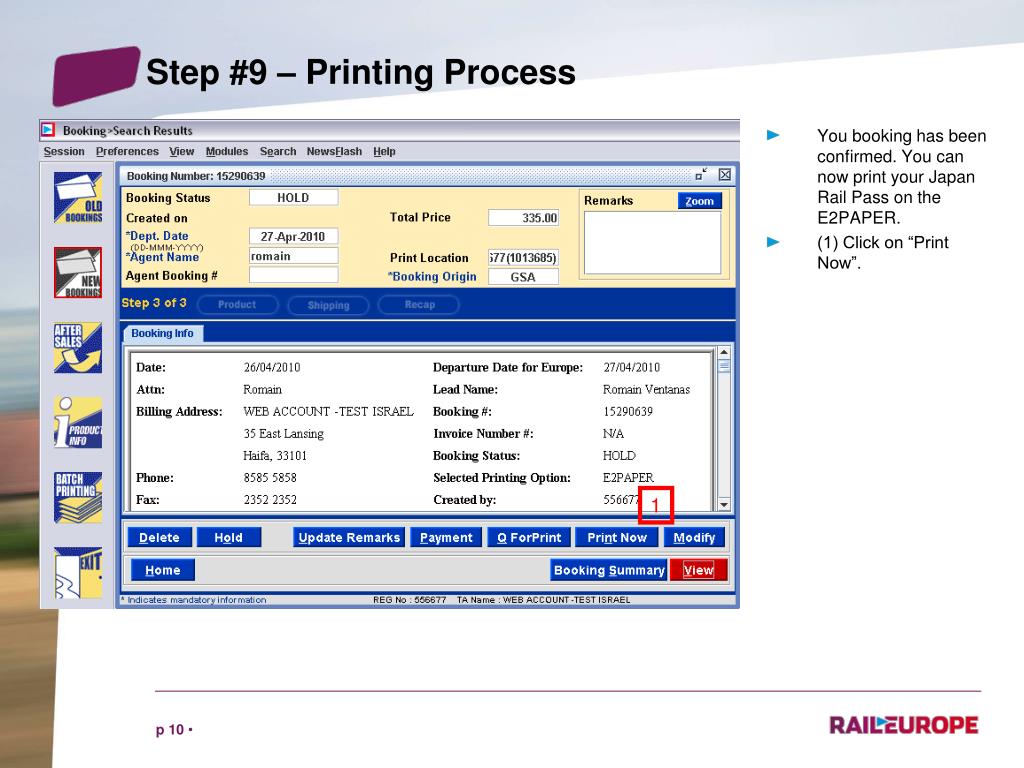This screenshot has width=1024, height=768.
Task: Click the Shipping step button
Action: pyautogui.click(x=328, y=305)
